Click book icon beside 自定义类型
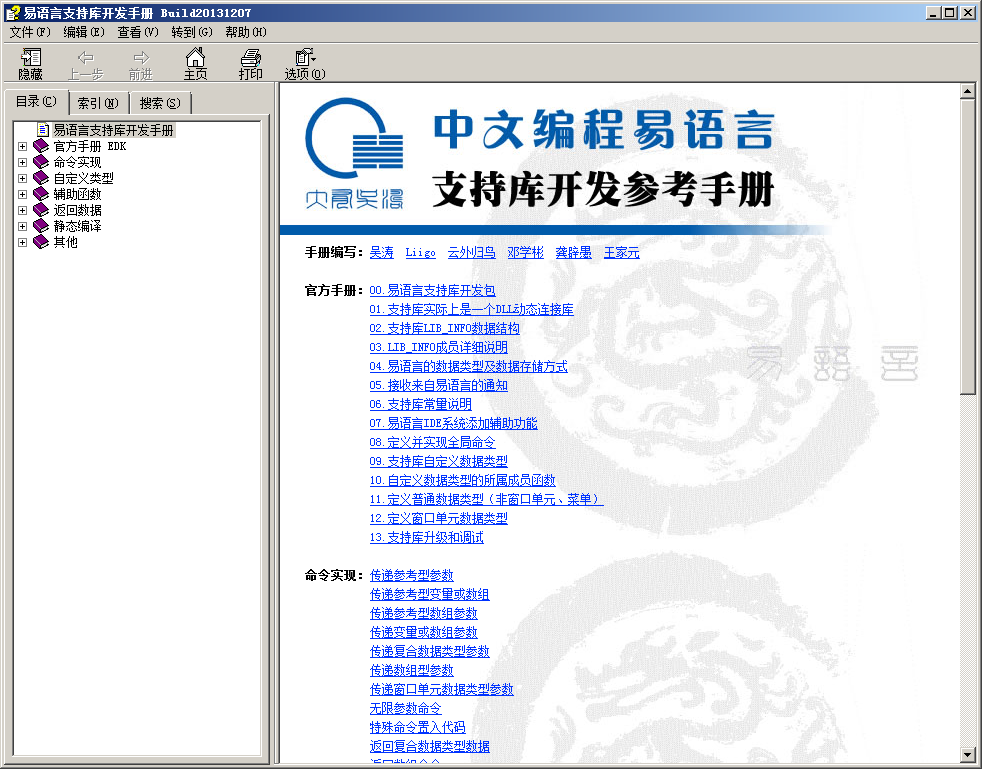 [x=41, y=178]
